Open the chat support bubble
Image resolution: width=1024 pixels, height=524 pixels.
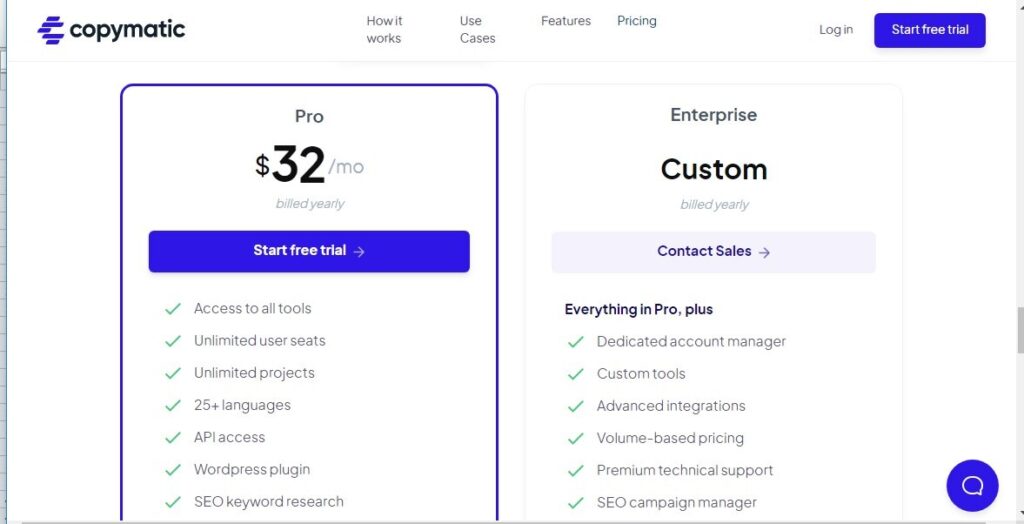[972, 486]
